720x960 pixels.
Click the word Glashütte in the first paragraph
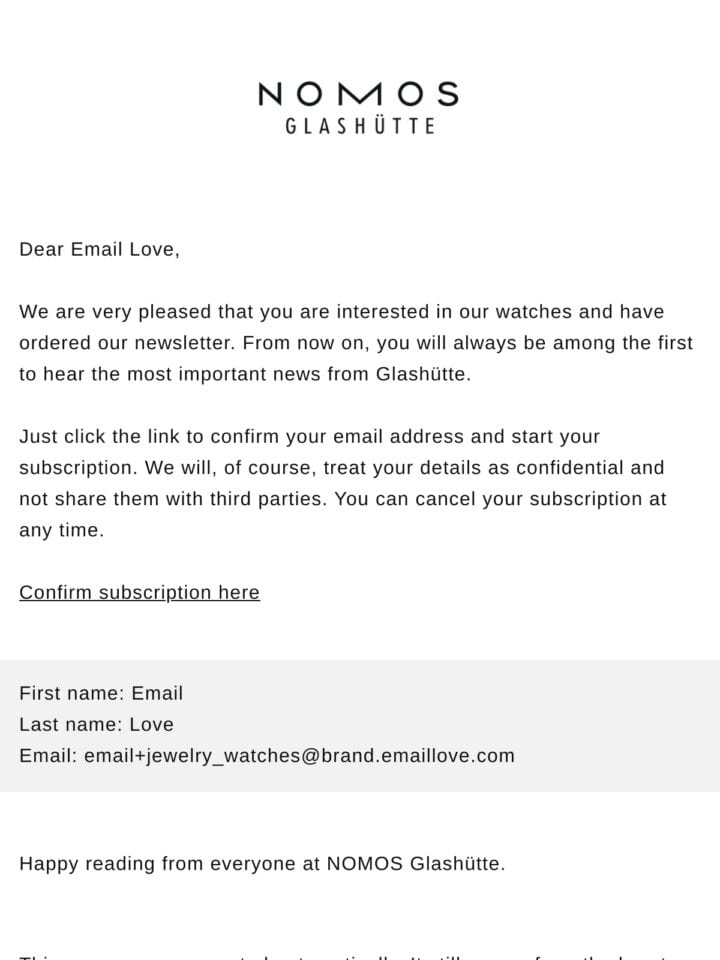click(421, 374)
